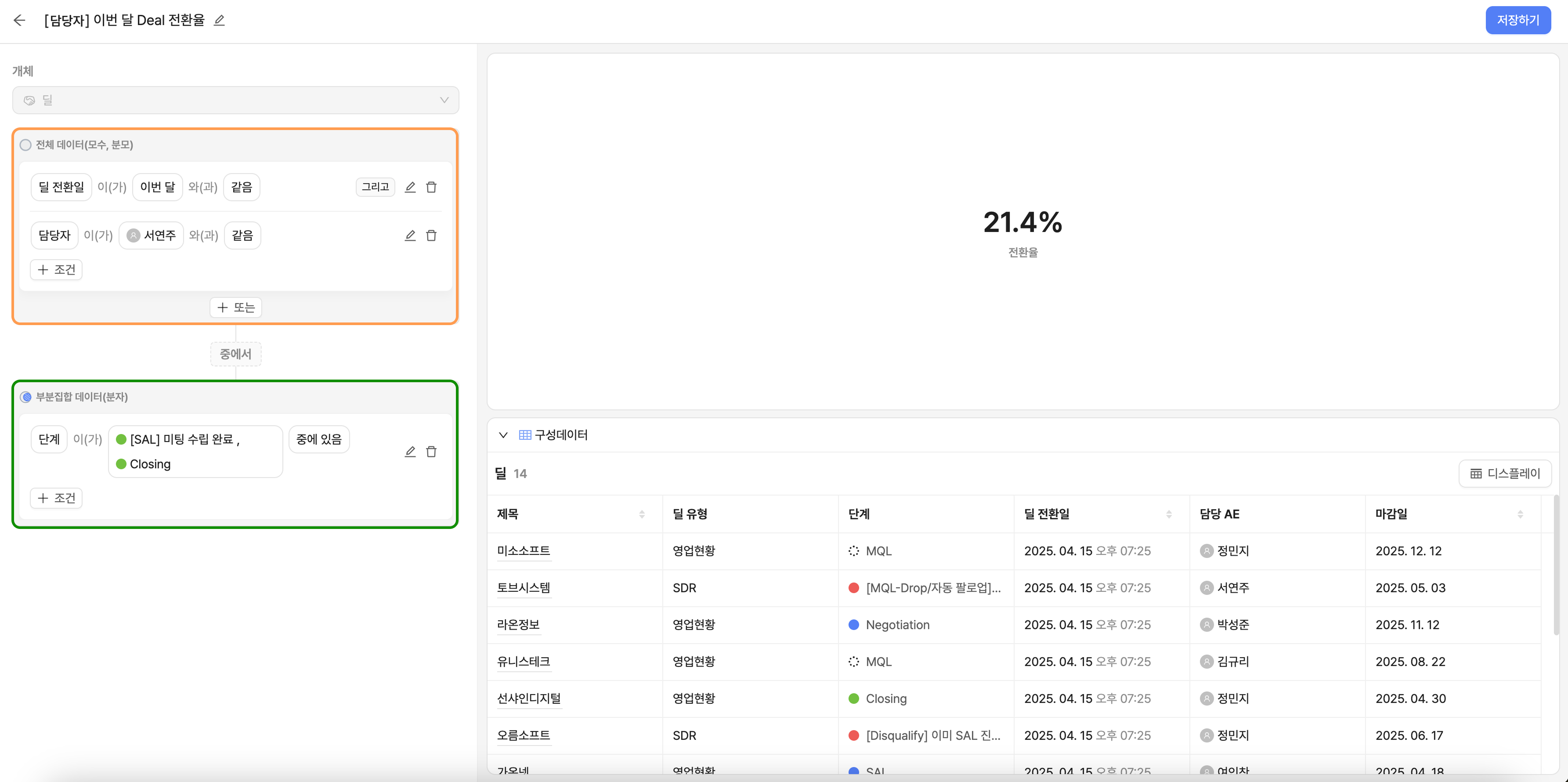The image size is (1568, 782).
Task: Click the 박성준 avatar in the 라온정보 row
Action: click(1207, 625)
